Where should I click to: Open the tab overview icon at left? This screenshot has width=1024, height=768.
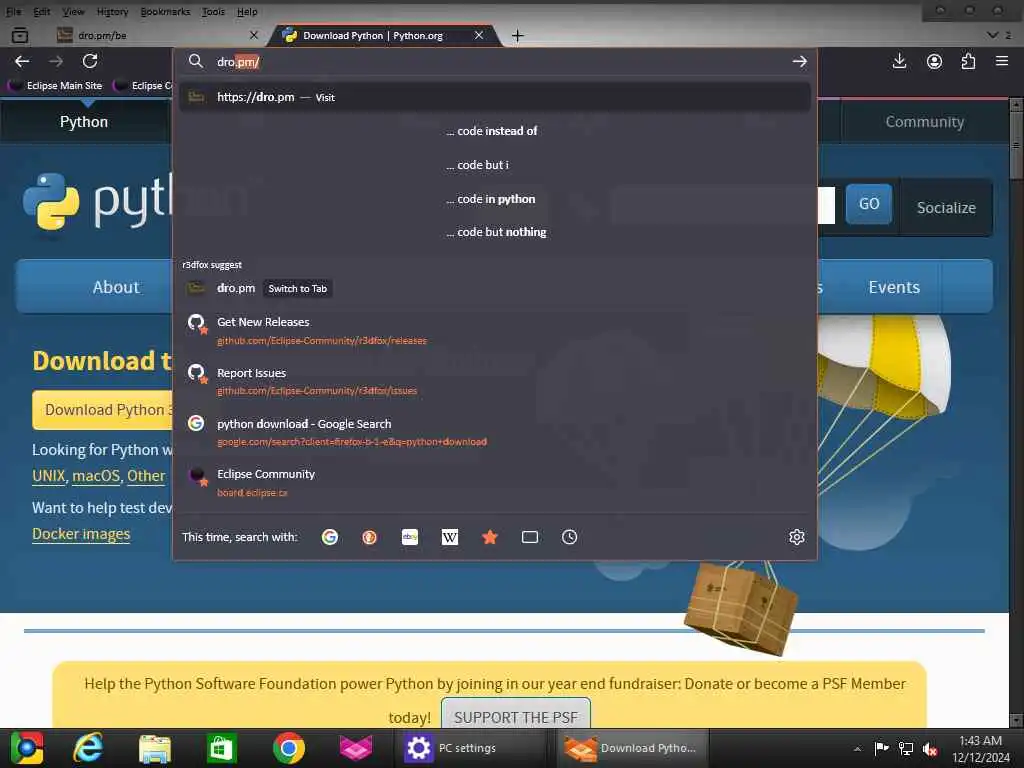(20, 35)
